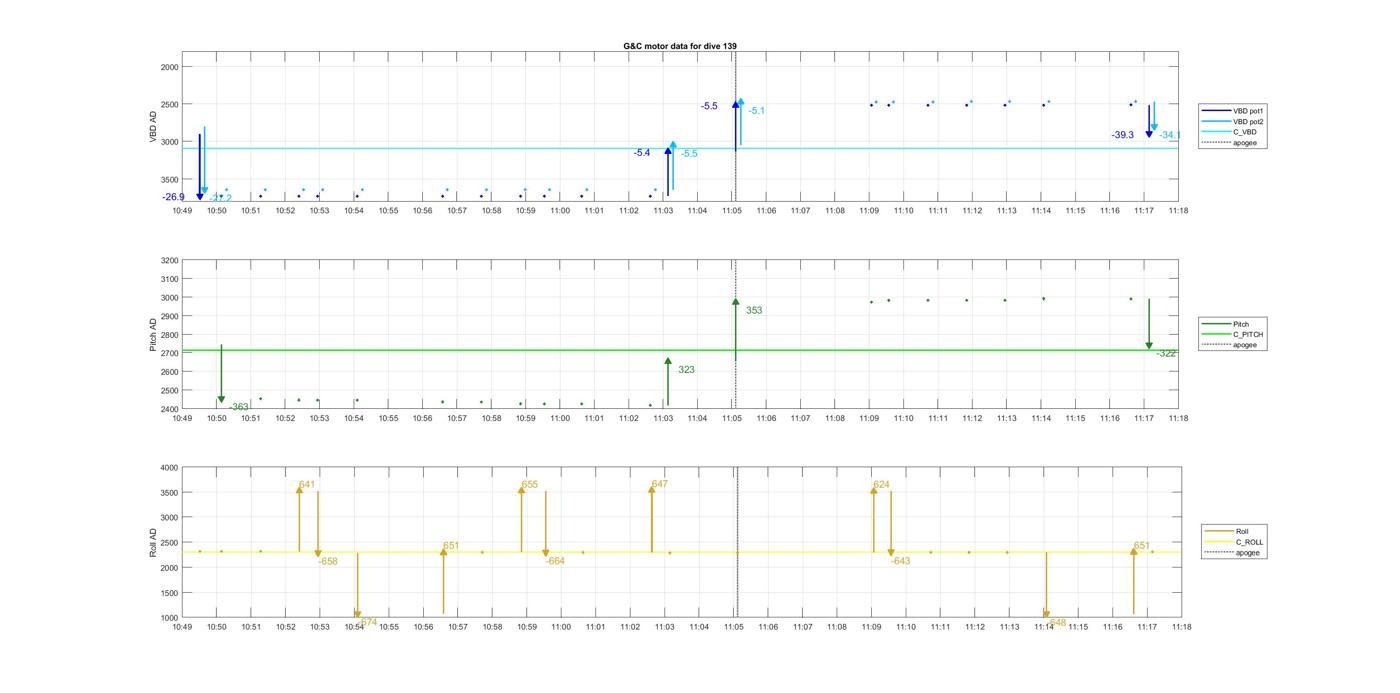Click the '1500' tick on Roll axis
This screenshot has height=693, width=1400.
point(168,593)
